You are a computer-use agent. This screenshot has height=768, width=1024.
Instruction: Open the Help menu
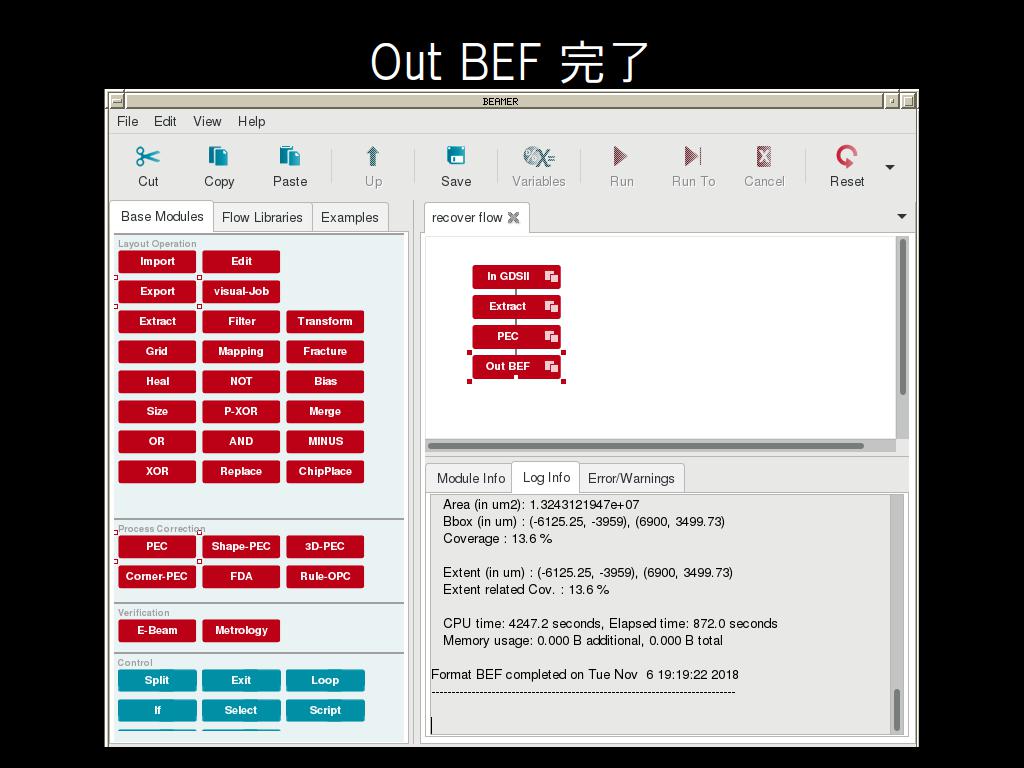(251, 121)
